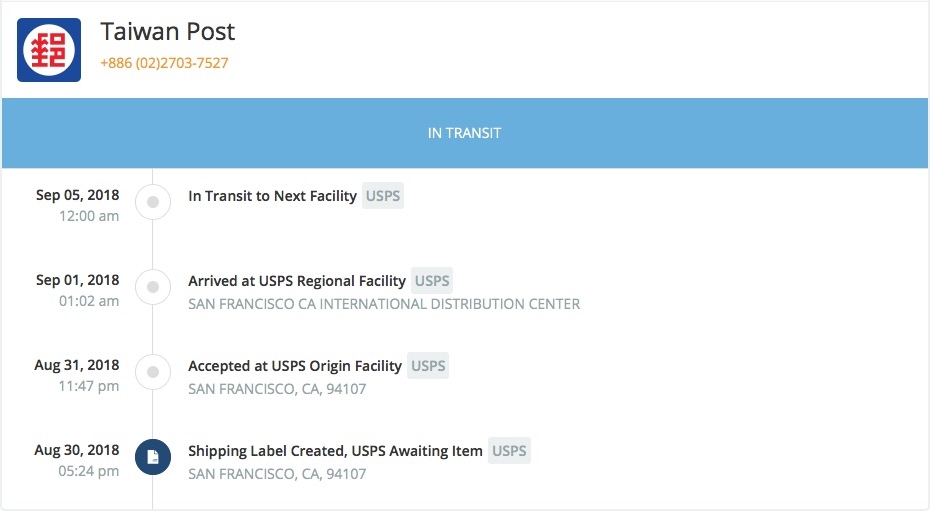Click USPS tag beside In Transit to Next Facility
This screenshot has height=511, width=931.
(x=383, y=196)
